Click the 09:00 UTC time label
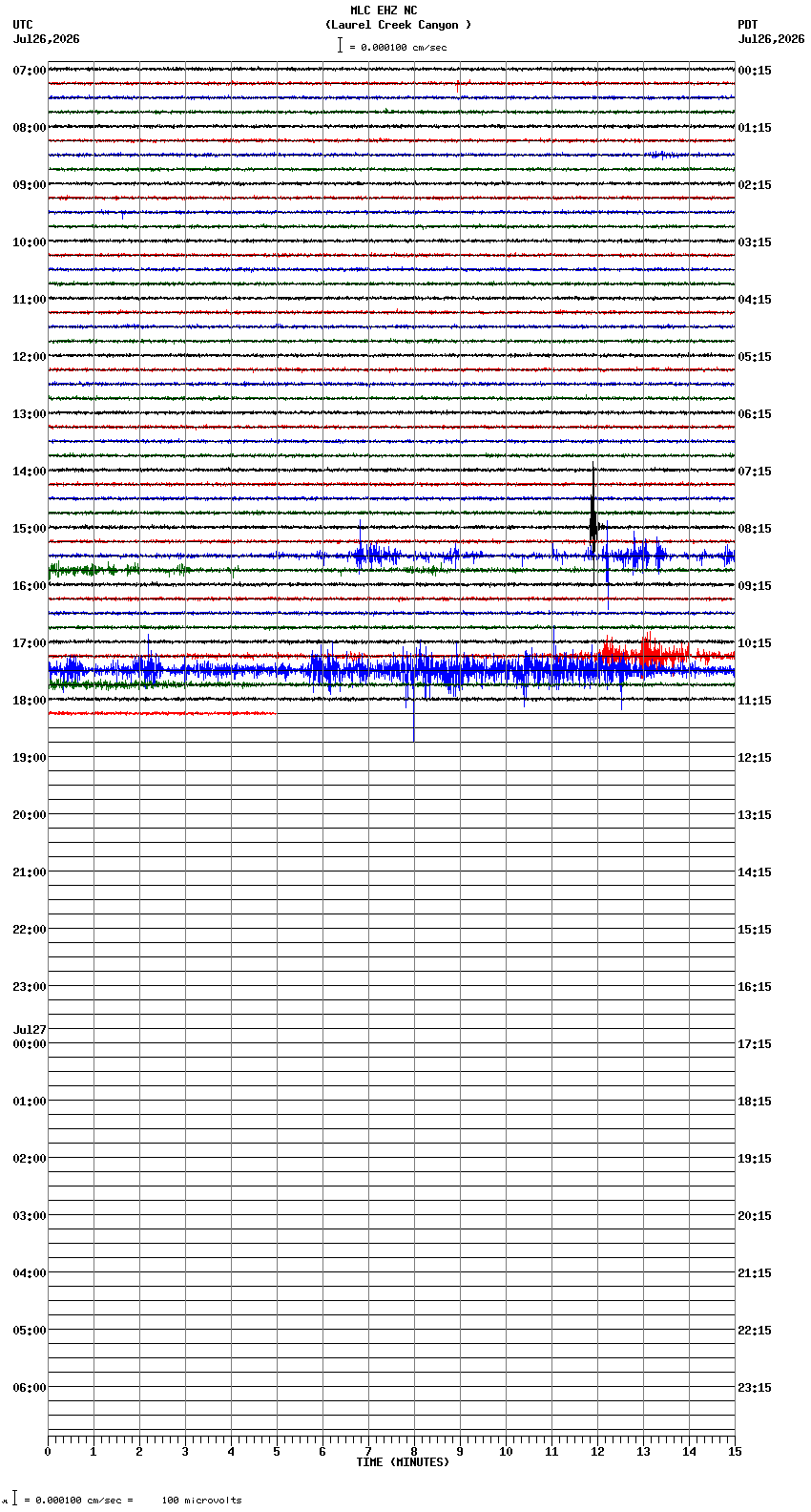Image resolution: width=811 pixels, height=1512 pixels. tap(30, 185)
